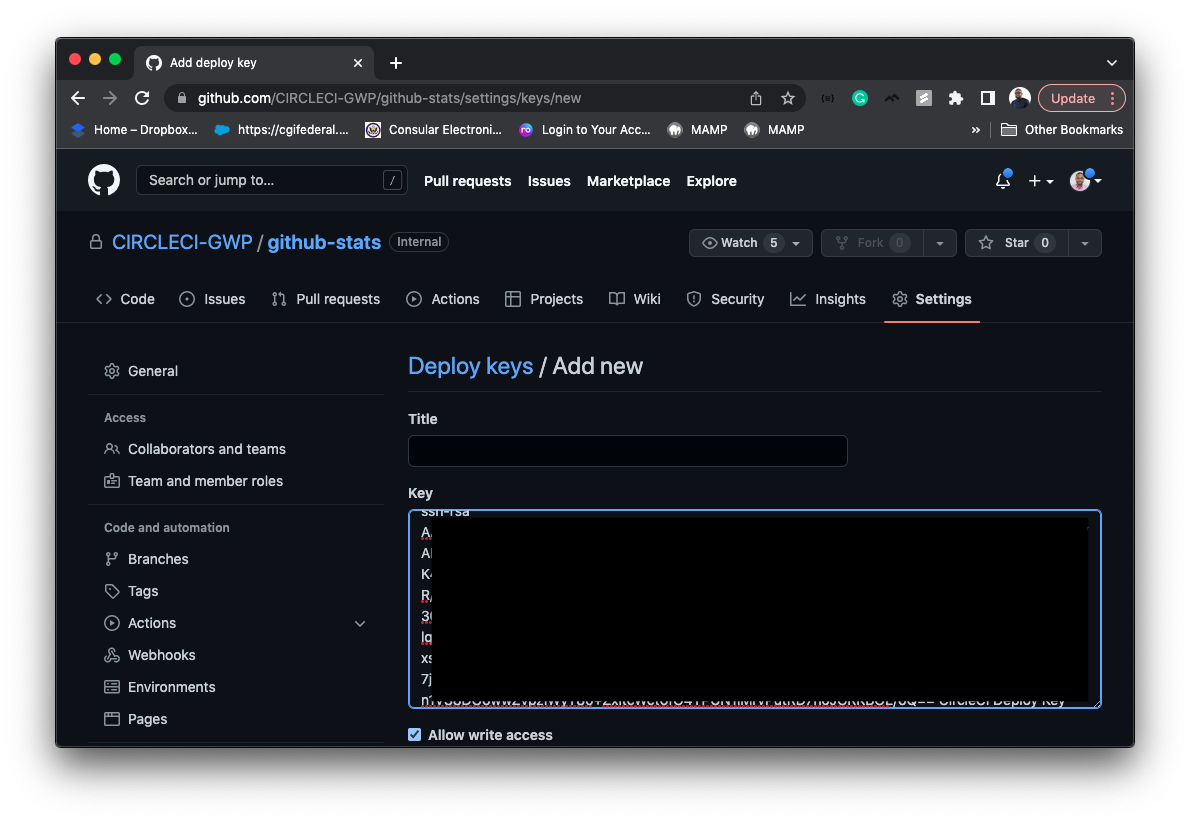
Task: Go back via the Deploy keys breadcrumb link
Action: coord(471,366)
